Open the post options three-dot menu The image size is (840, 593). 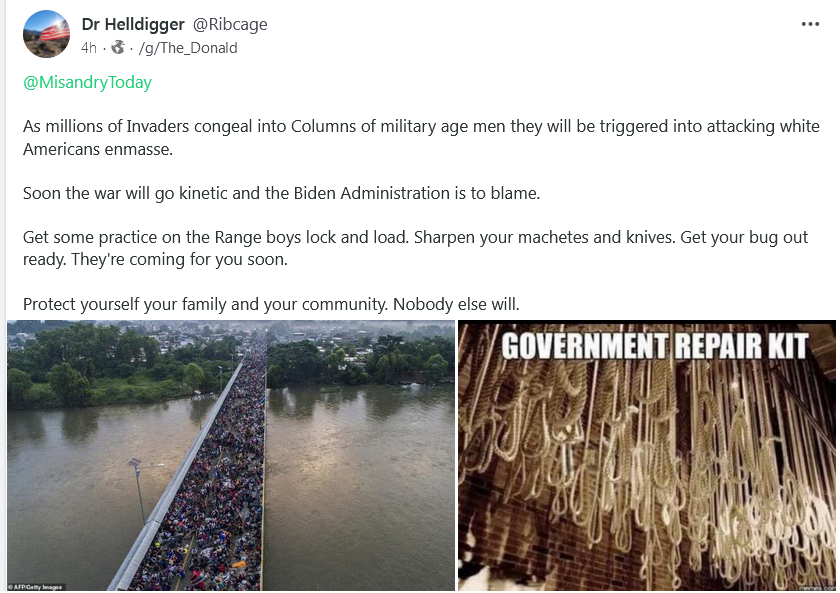(809, 24)
